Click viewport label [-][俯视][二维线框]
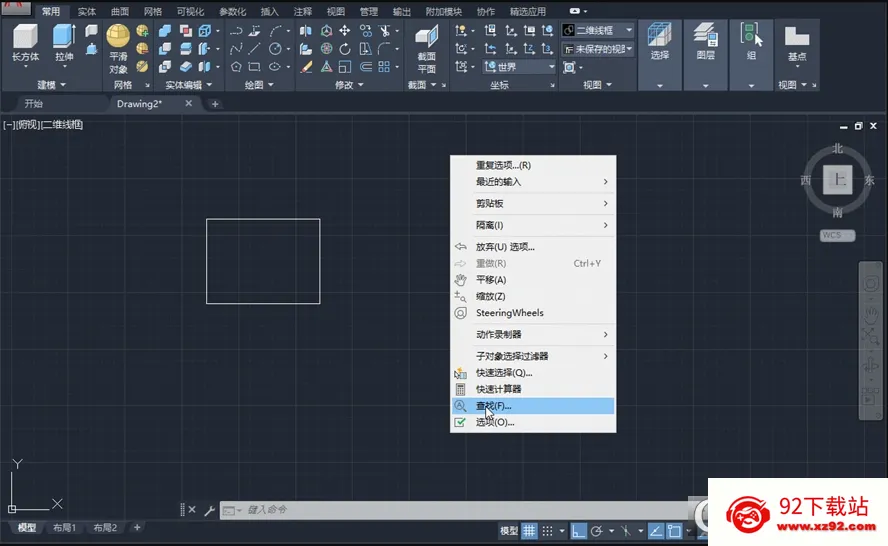The image size is (888, 546). [43, 125]
